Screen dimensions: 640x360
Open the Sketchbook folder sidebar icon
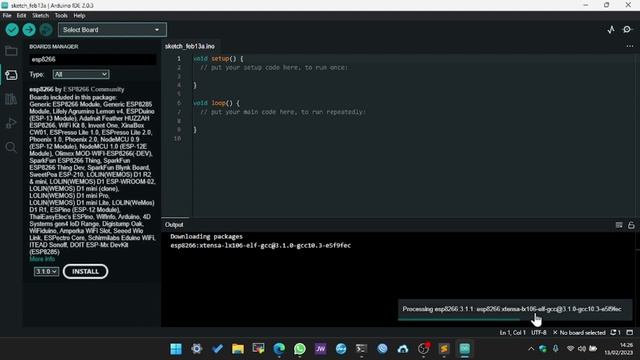click(11, 51)
